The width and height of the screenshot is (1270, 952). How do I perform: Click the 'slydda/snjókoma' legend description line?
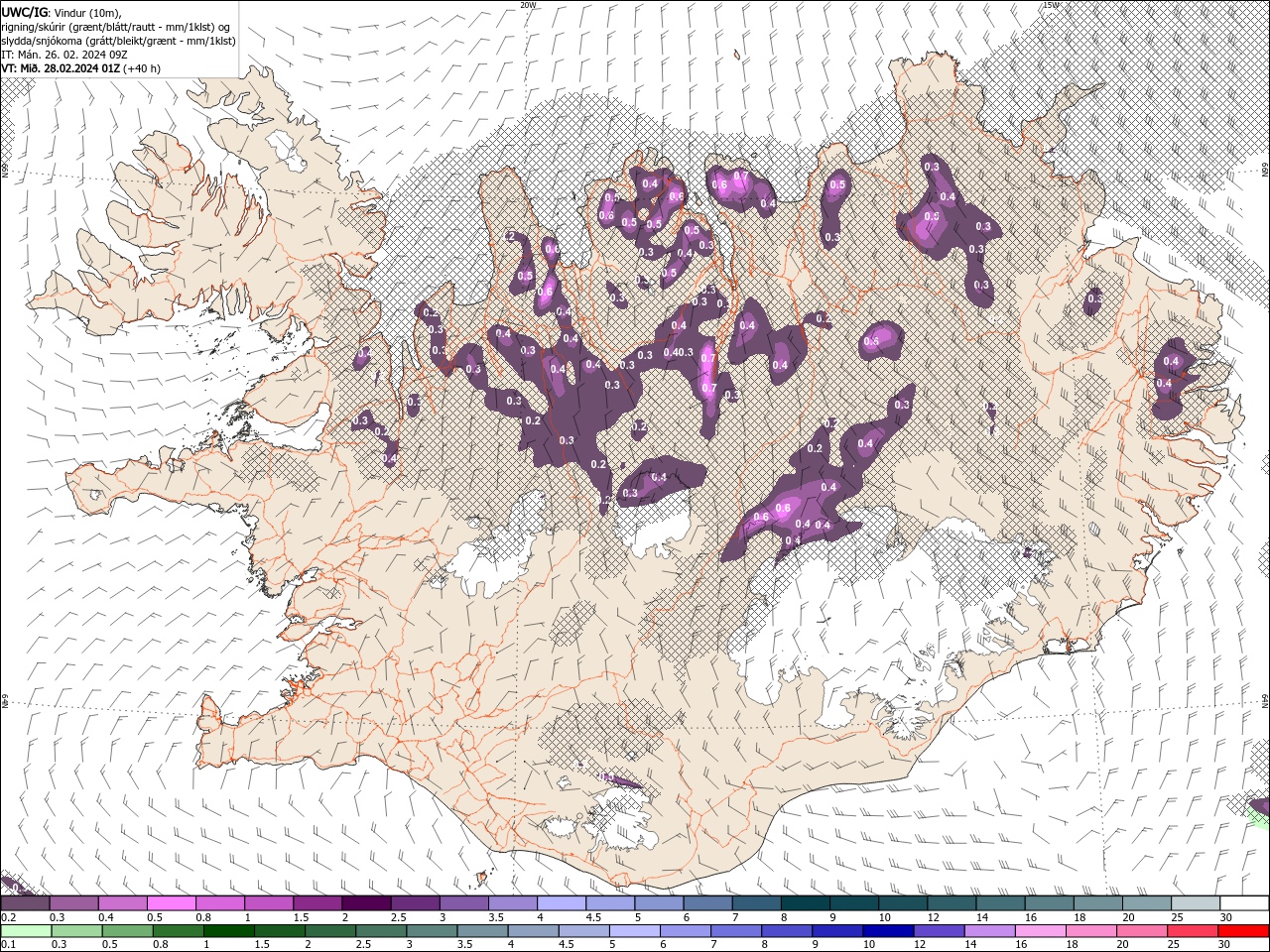(119, 41)
